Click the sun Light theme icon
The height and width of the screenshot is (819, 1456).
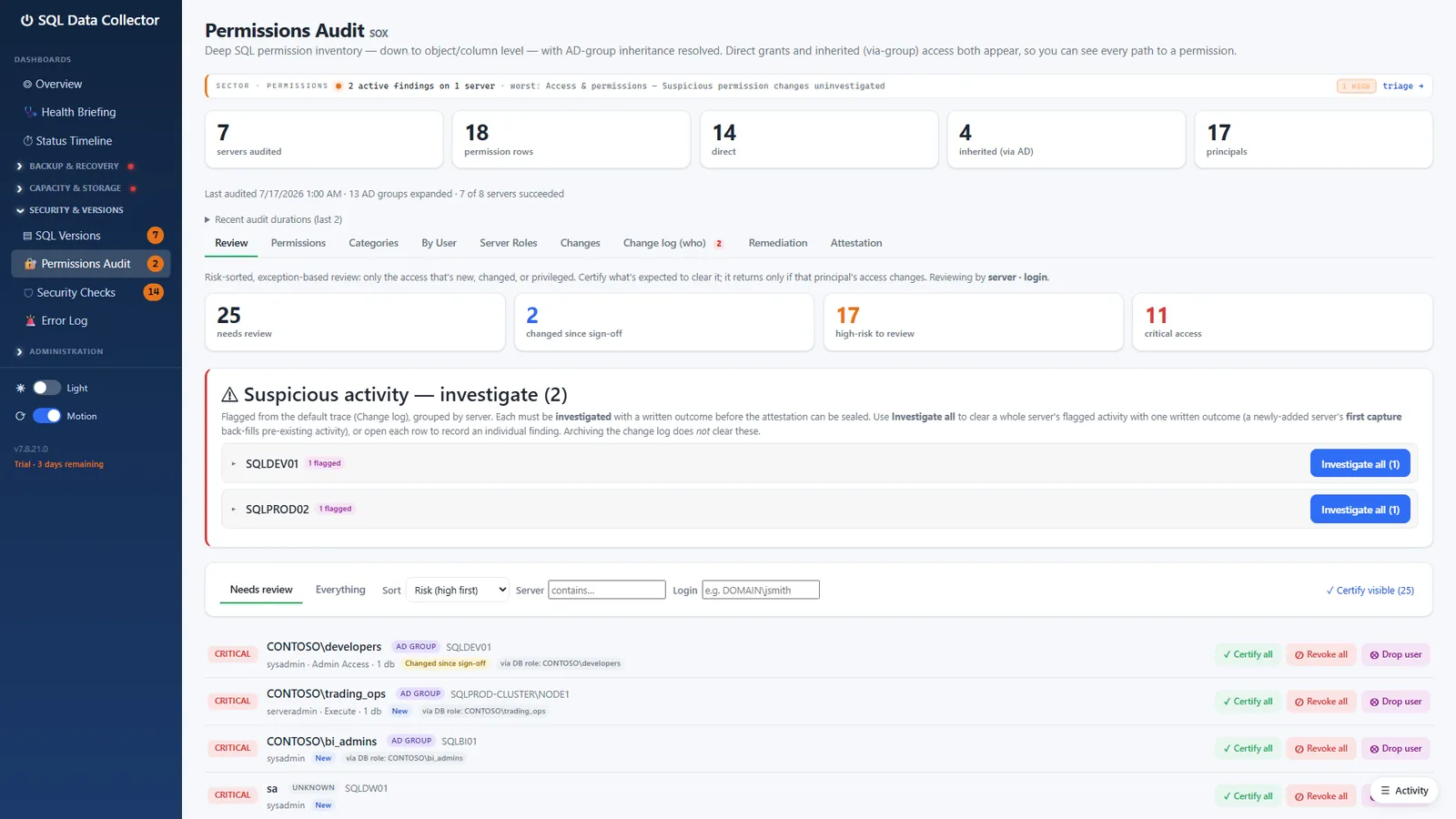21,388
